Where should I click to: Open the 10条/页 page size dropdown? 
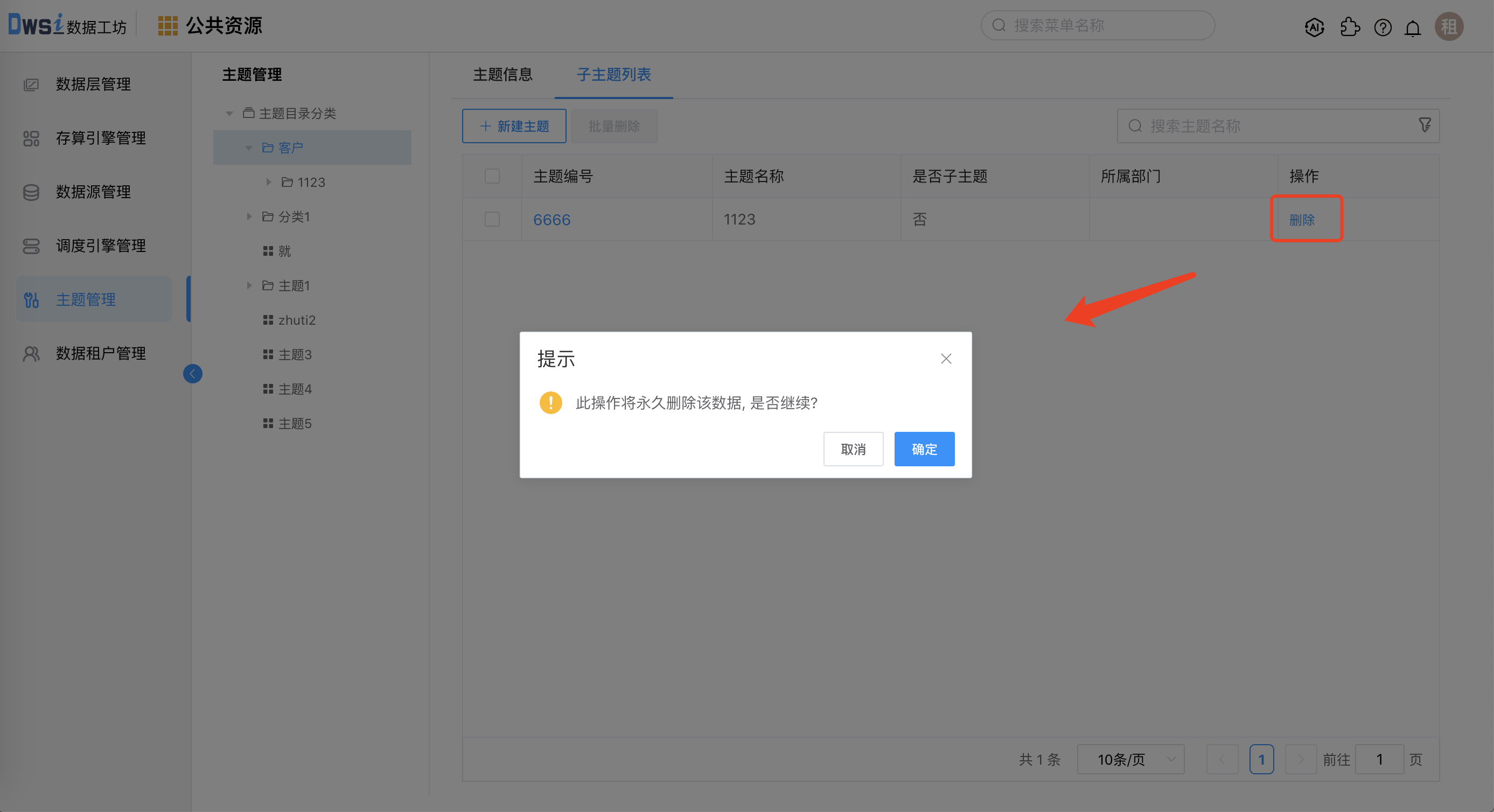coord(1130,759)
